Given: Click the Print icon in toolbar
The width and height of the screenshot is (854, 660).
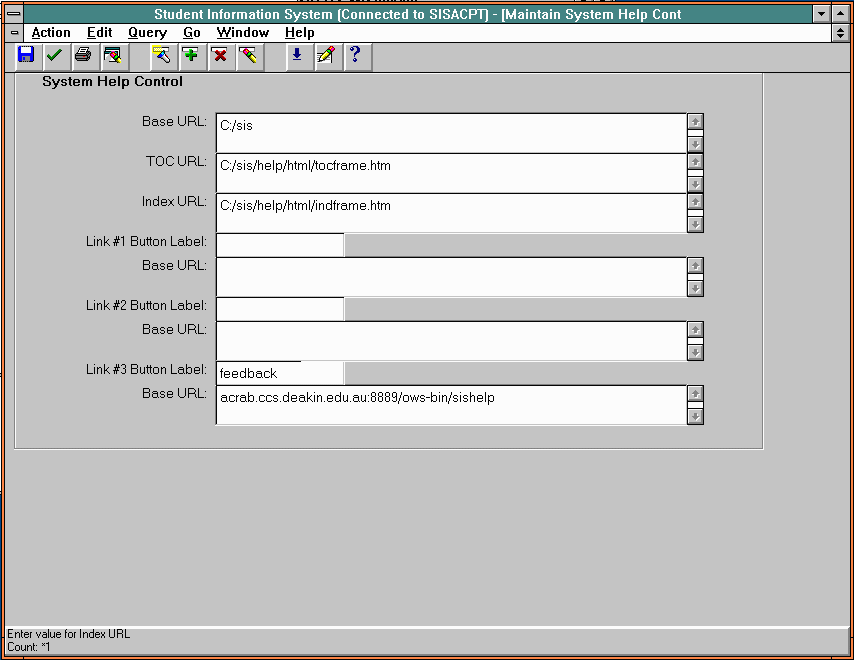Looking at the screenshot, I should (x=83, y=56).
